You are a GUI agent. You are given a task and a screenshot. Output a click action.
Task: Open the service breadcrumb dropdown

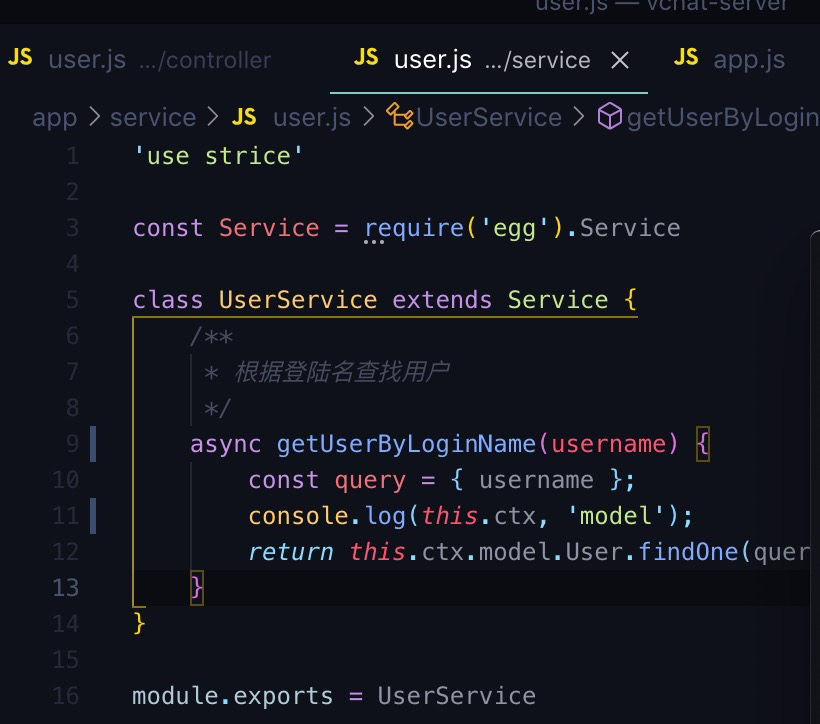(x=153, y=117)
